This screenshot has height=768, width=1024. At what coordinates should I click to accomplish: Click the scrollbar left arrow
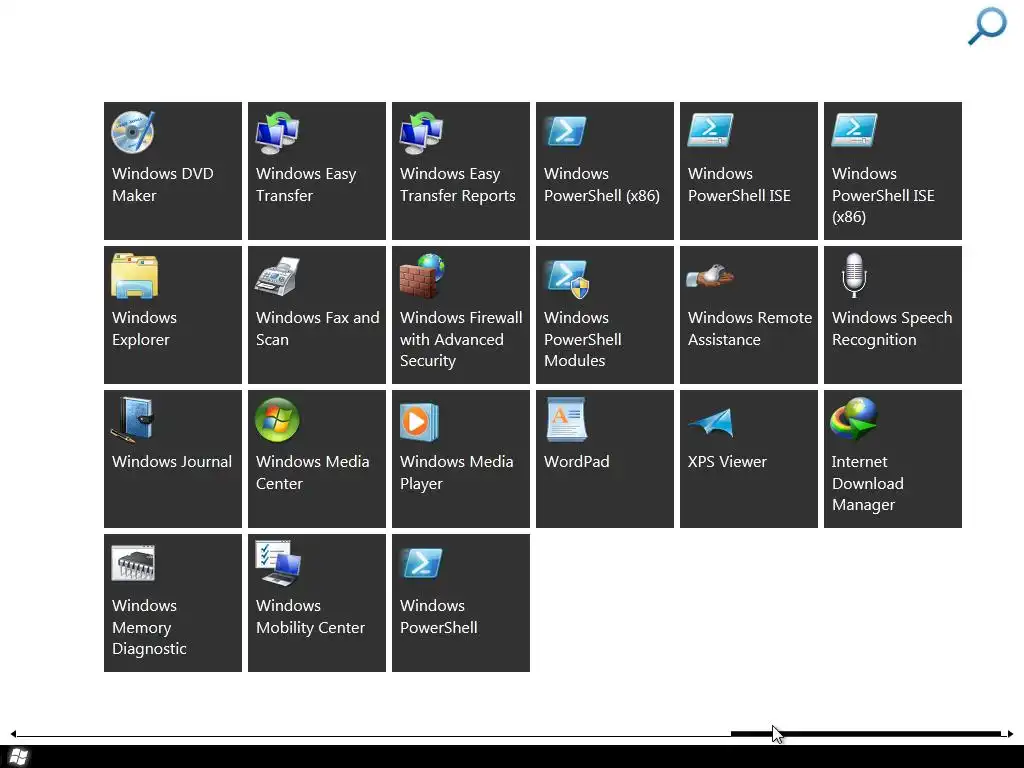pos(13,734)
